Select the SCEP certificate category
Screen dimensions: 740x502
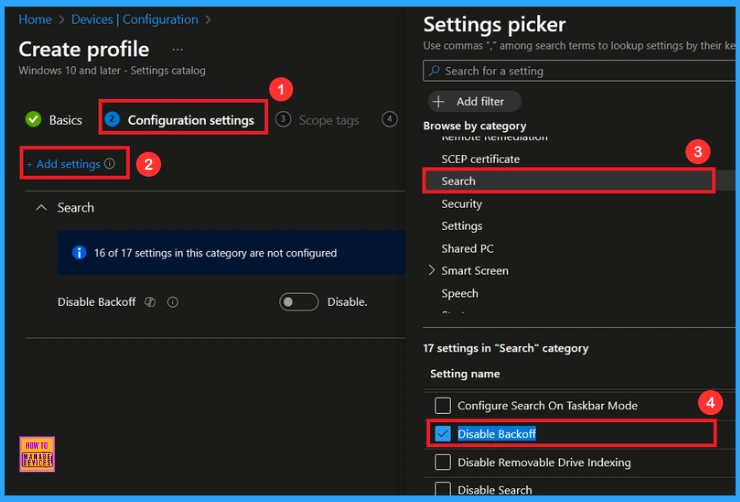pos(480,159)
